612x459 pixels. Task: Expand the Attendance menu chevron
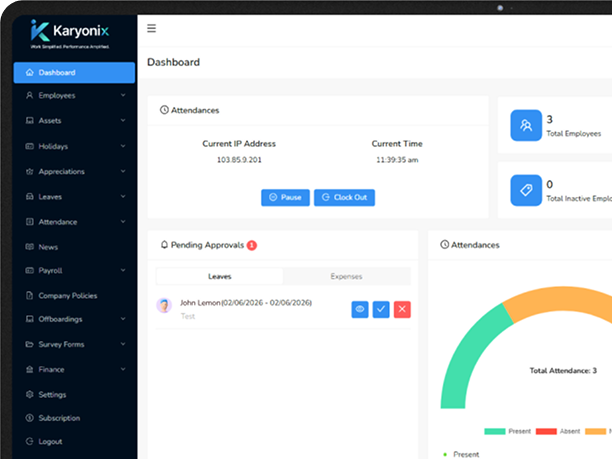tap(123, 222)
